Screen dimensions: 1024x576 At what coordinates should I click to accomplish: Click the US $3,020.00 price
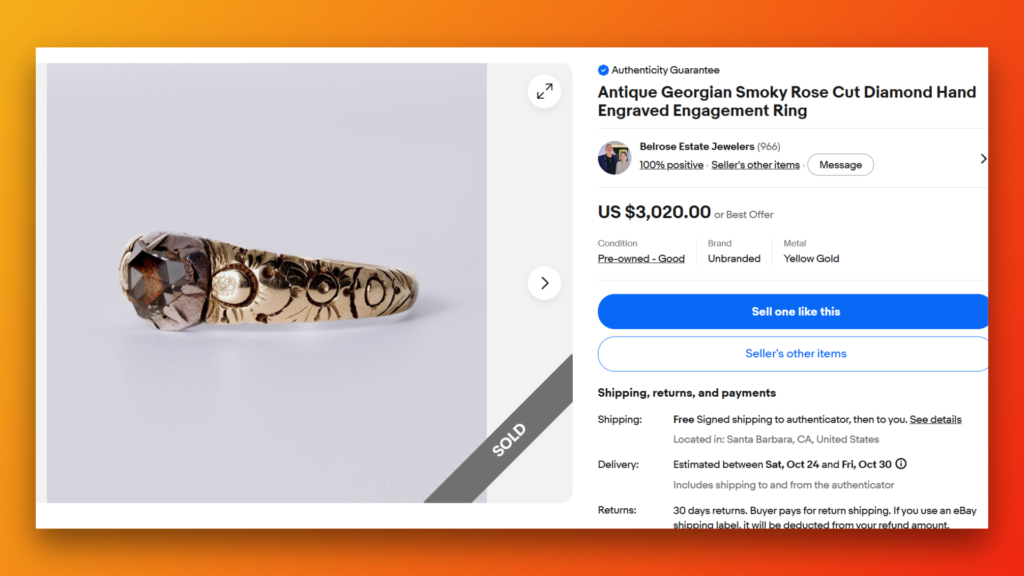(x=654, y=212)
